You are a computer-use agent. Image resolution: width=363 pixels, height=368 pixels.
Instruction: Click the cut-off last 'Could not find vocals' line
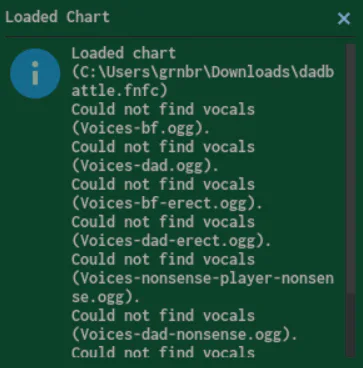(163, 352)
